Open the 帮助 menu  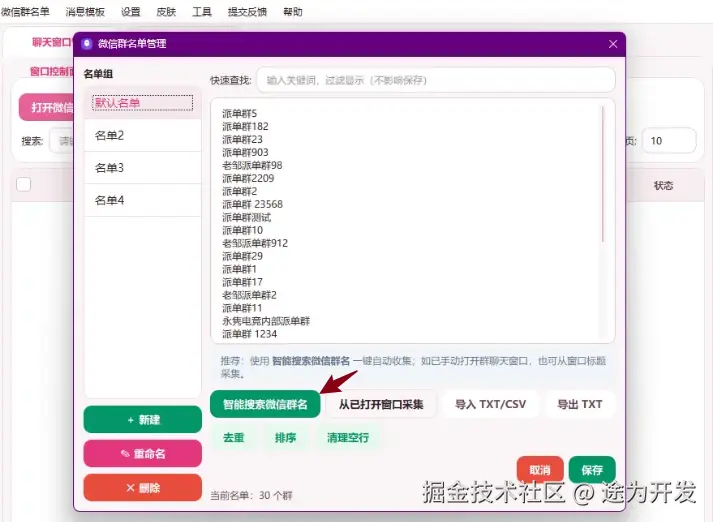pyautogui.click(x=293, y=12)
